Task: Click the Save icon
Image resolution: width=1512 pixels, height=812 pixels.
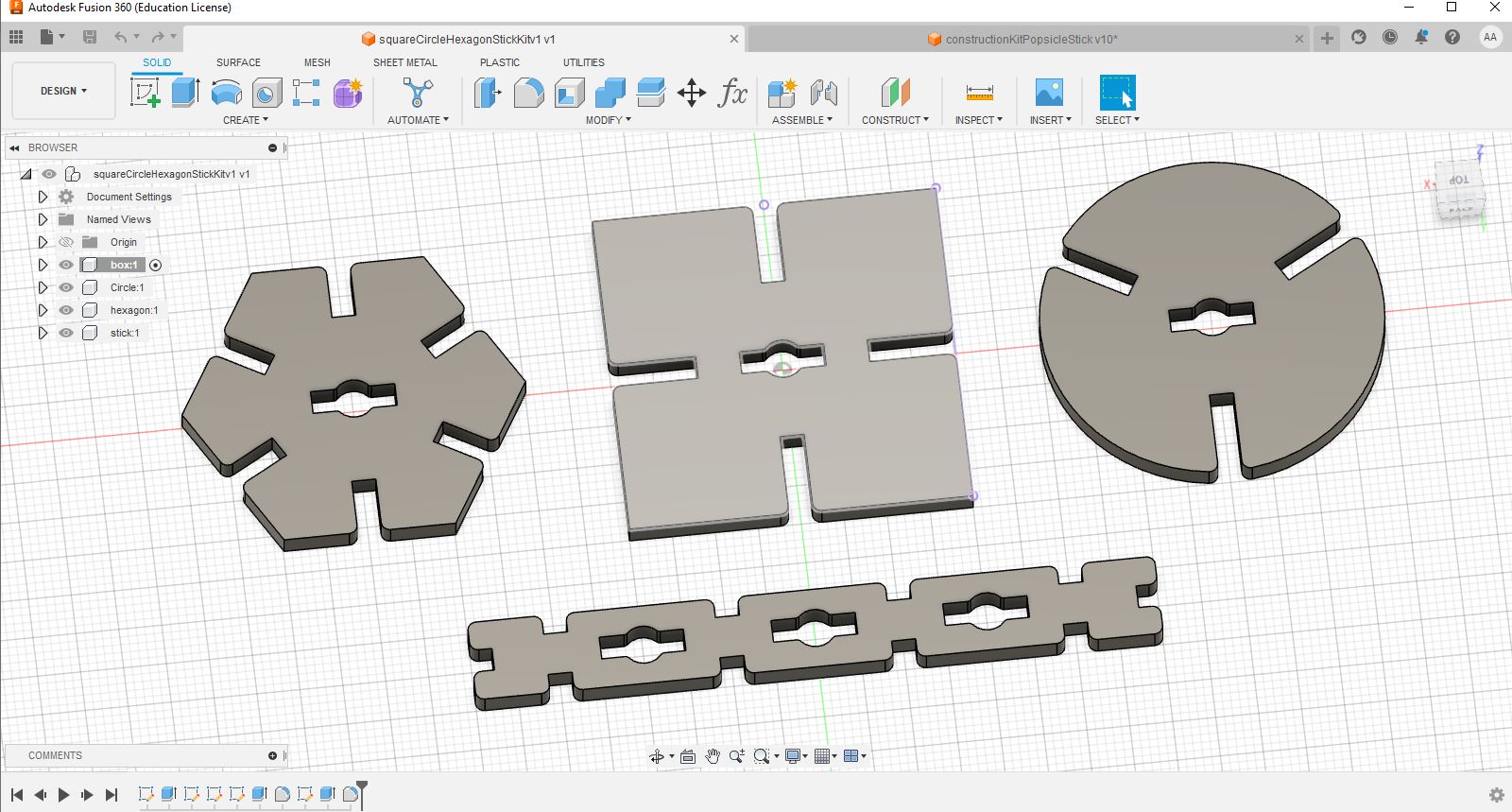Action: point(90,37)
